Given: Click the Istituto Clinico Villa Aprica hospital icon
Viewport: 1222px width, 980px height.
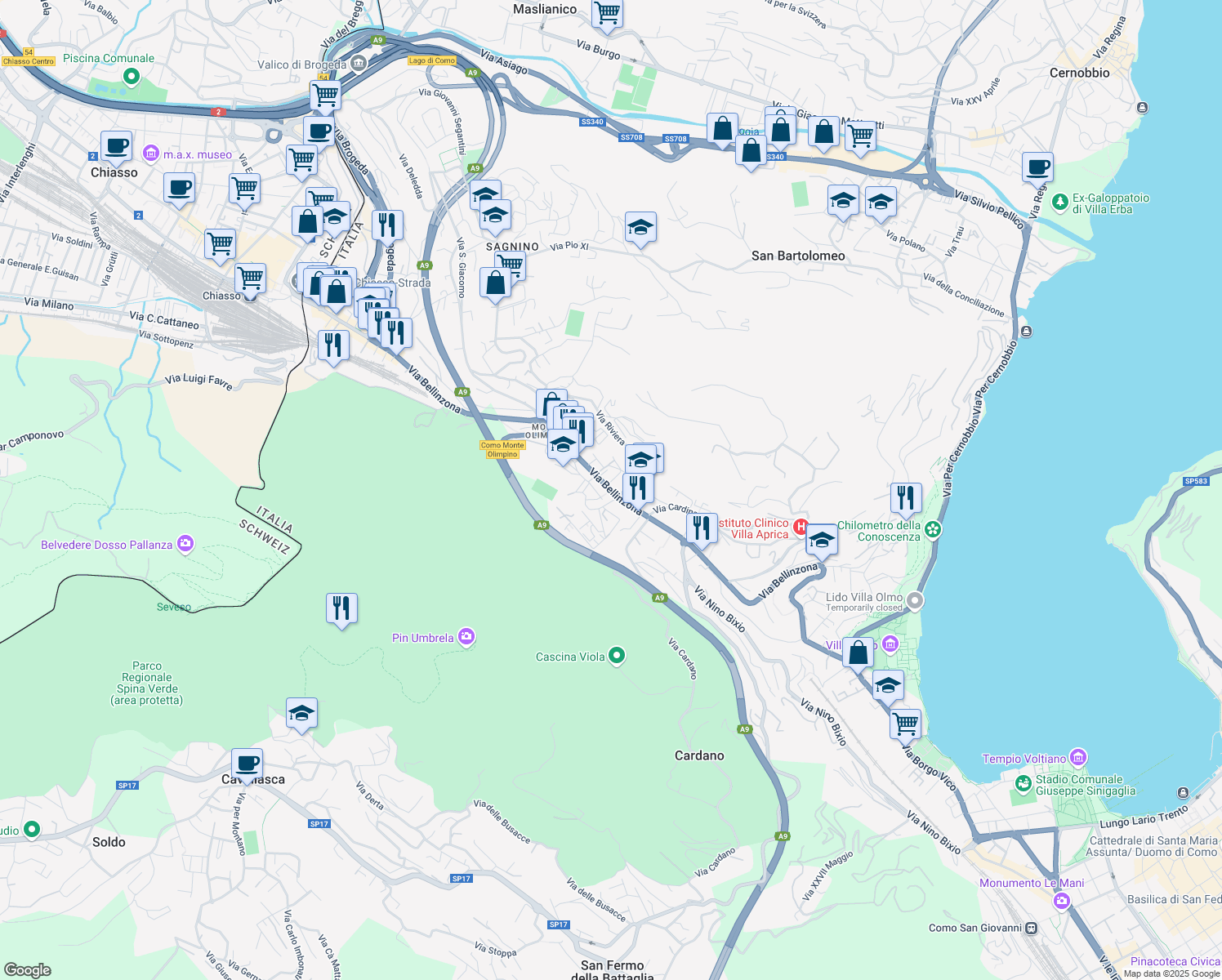Looking at the screenshot, I should (801, 528).
